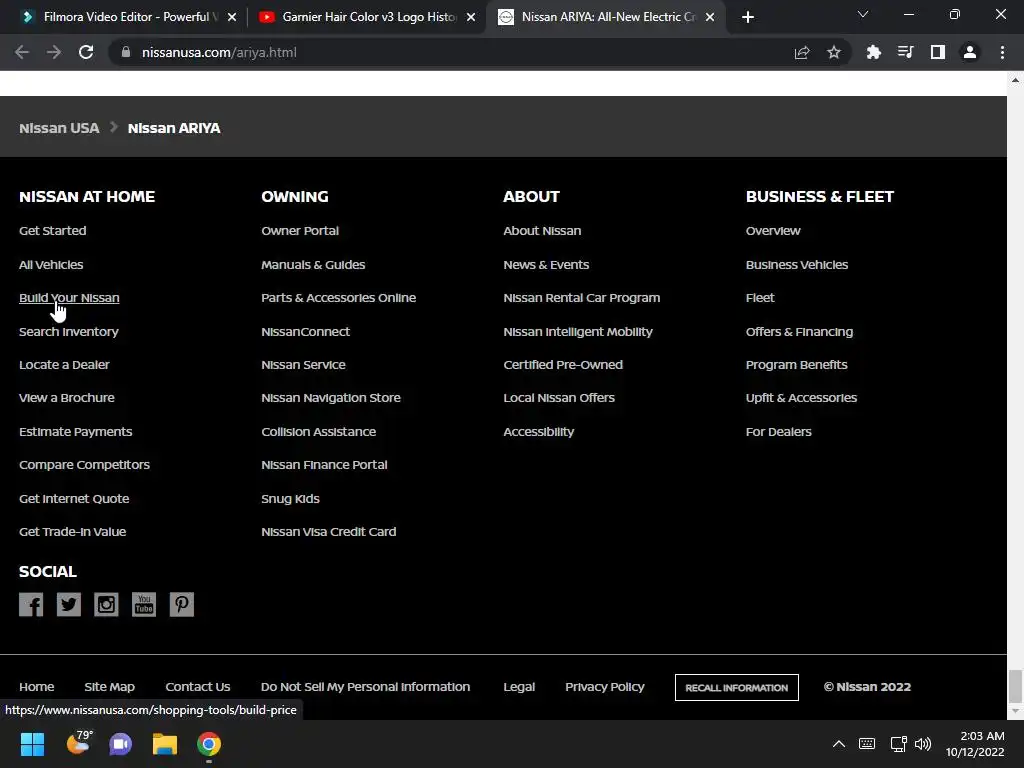Click the page vertical scrollbar thumb
1024x768 pixels.
1015,686
